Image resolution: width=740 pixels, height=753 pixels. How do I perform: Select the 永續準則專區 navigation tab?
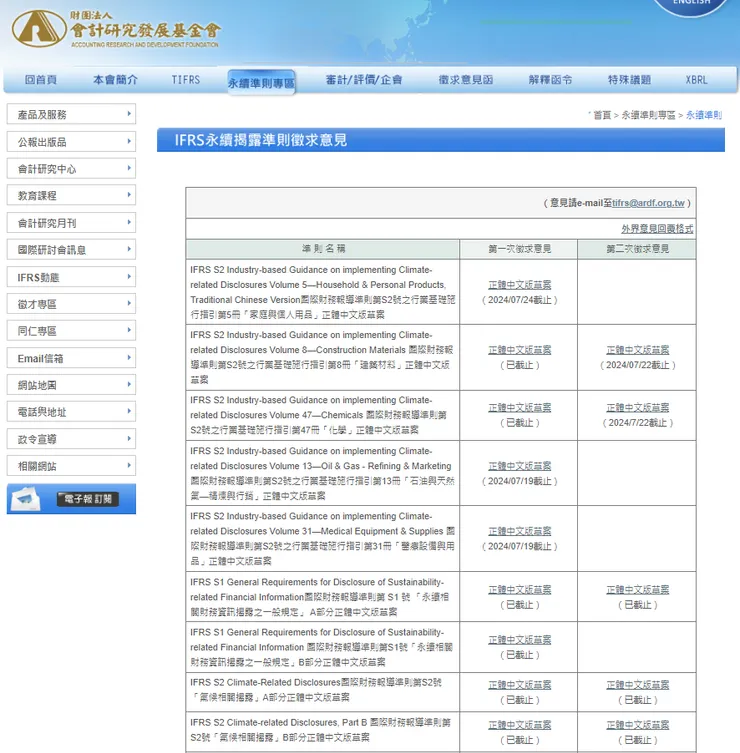(x=261, y=83)
